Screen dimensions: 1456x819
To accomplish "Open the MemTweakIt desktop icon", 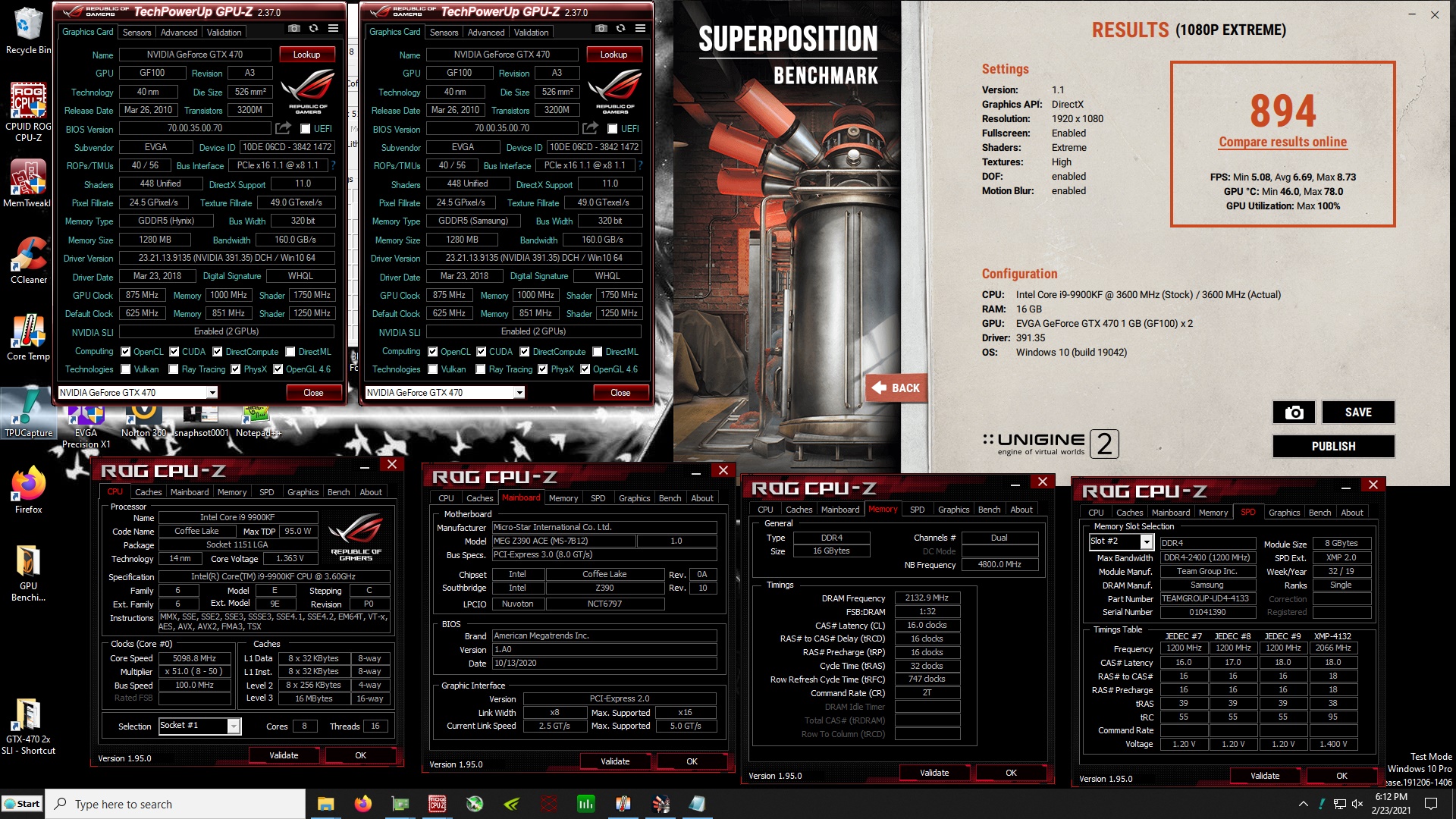I will pyautogui.click(x=27, y=184).
